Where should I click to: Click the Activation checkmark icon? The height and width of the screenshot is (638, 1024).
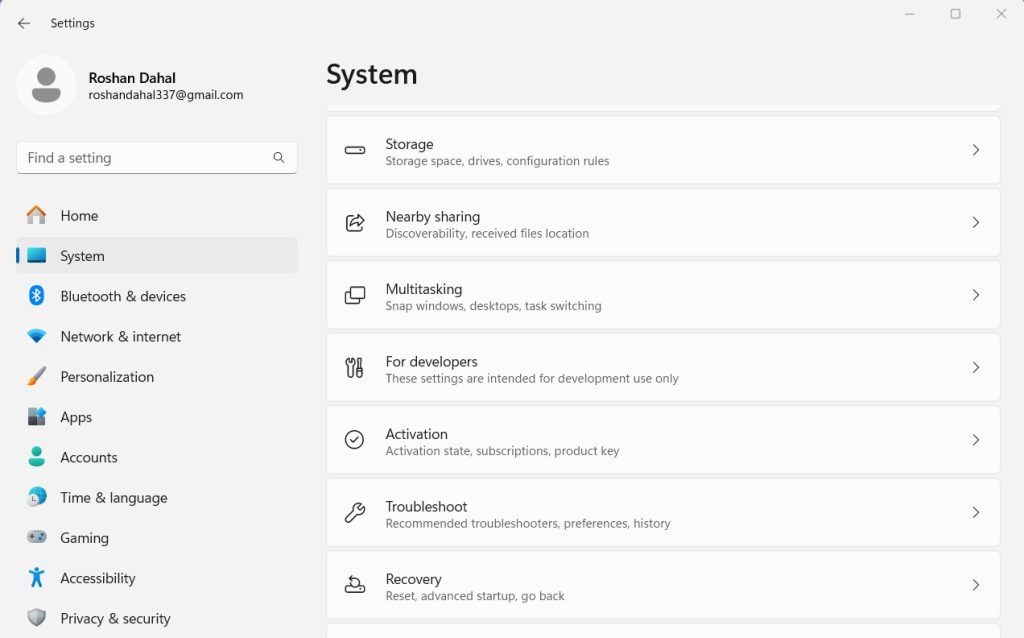[355, 440]
